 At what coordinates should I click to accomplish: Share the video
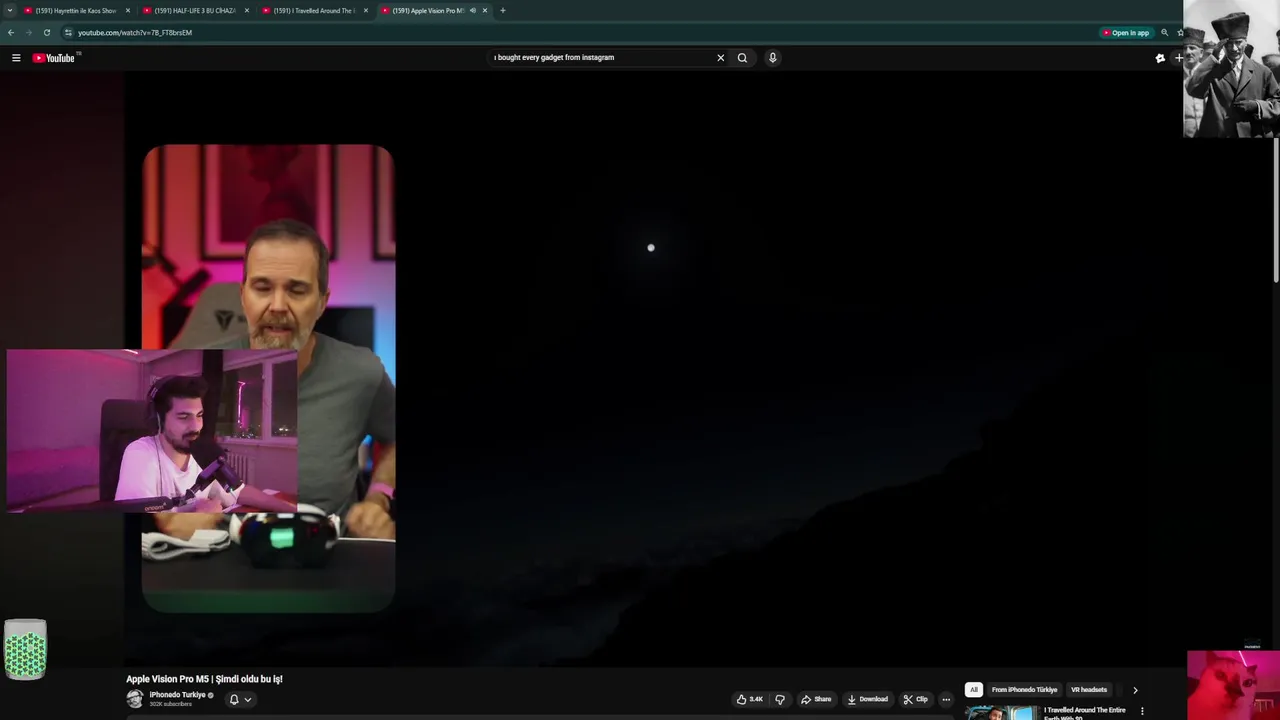(x=816, y=699)
